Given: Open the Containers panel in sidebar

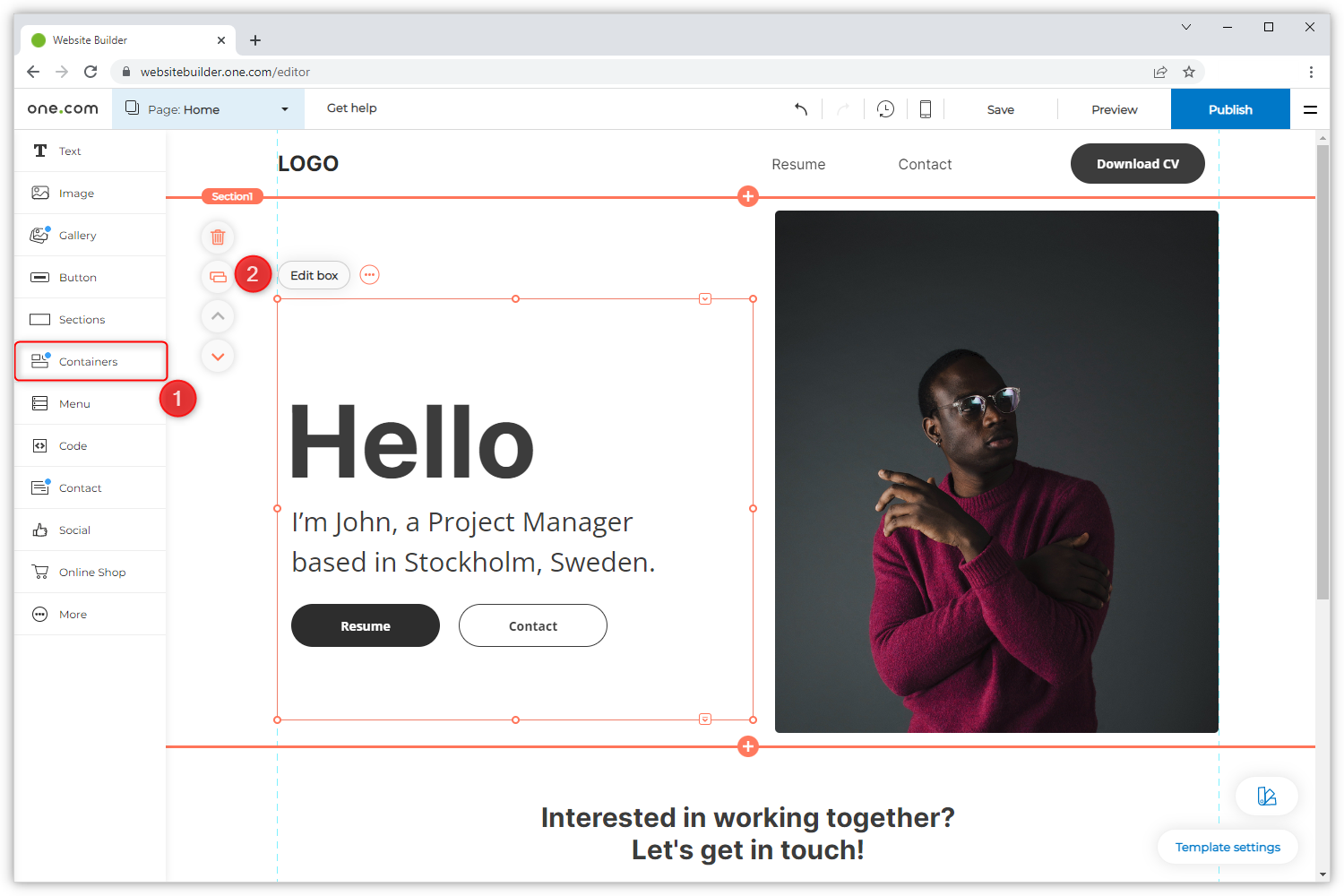Looking at the screenshot, I should coord(90,362).
